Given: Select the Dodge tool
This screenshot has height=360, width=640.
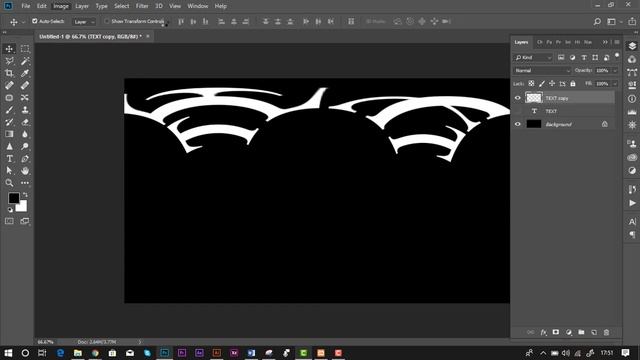Looking at the screenshot, I should click(25, 146).
